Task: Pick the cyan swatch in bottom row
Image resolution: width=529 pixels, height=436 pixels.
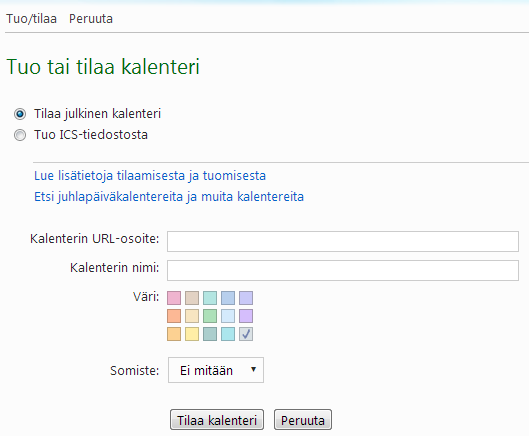Action: 228,334
